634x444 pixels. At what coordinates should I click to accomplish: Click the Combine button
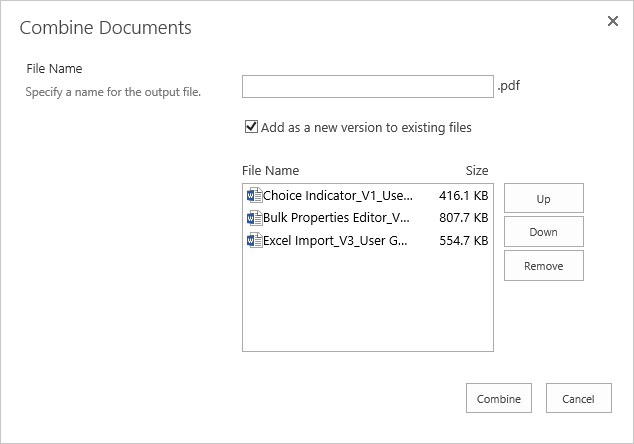click(499, 398)
